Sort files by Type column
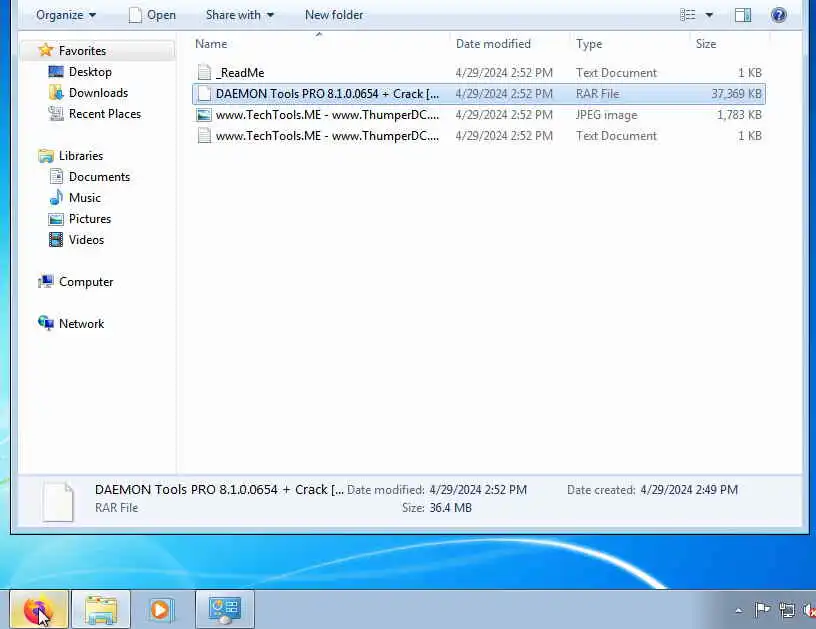Viewport: 816px width, 629px height. pos(589,44)
